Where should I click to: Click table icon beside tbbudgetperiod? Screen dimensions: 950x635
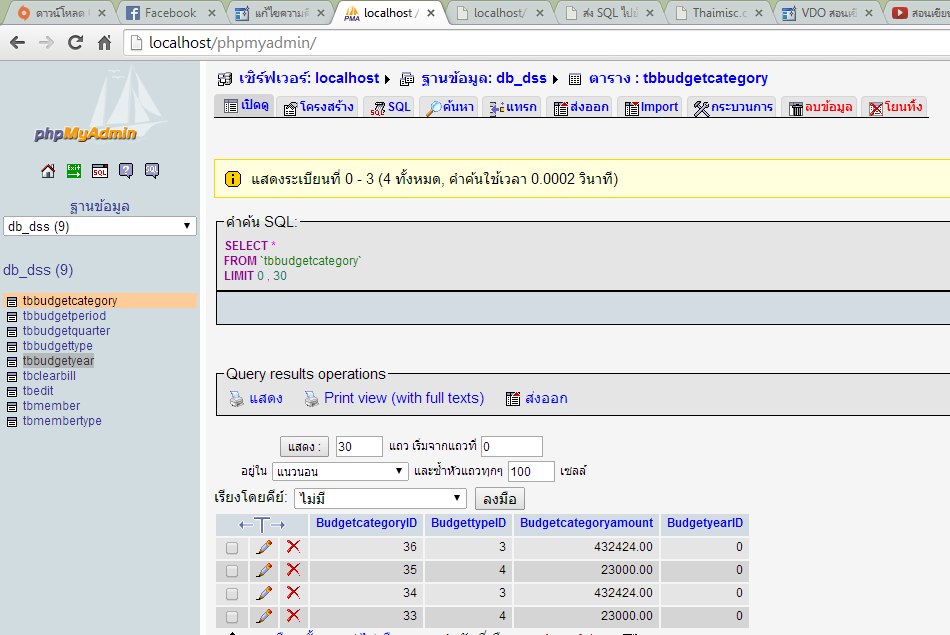tap(12, 317)
